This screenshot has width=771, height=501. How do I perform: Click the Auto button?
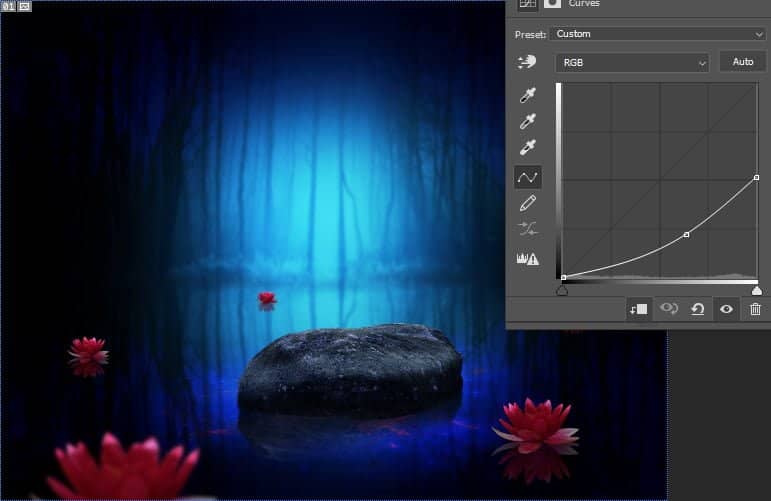click(743, 62)
